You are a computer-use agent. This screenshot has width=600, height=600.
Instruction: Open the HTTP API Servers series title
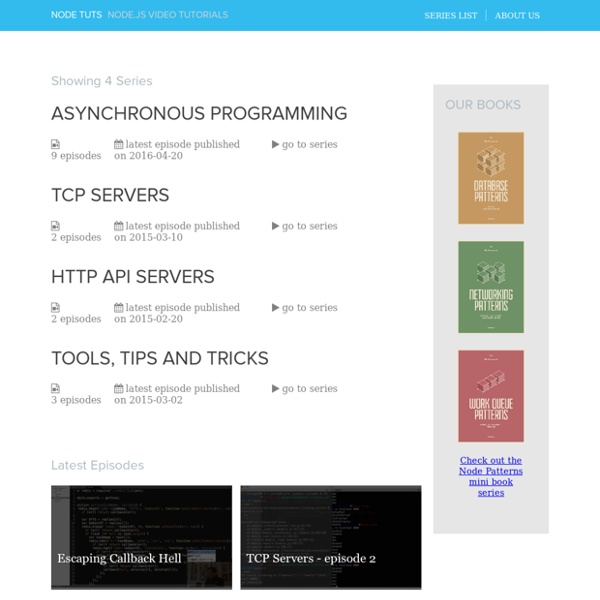pos(133,276)
